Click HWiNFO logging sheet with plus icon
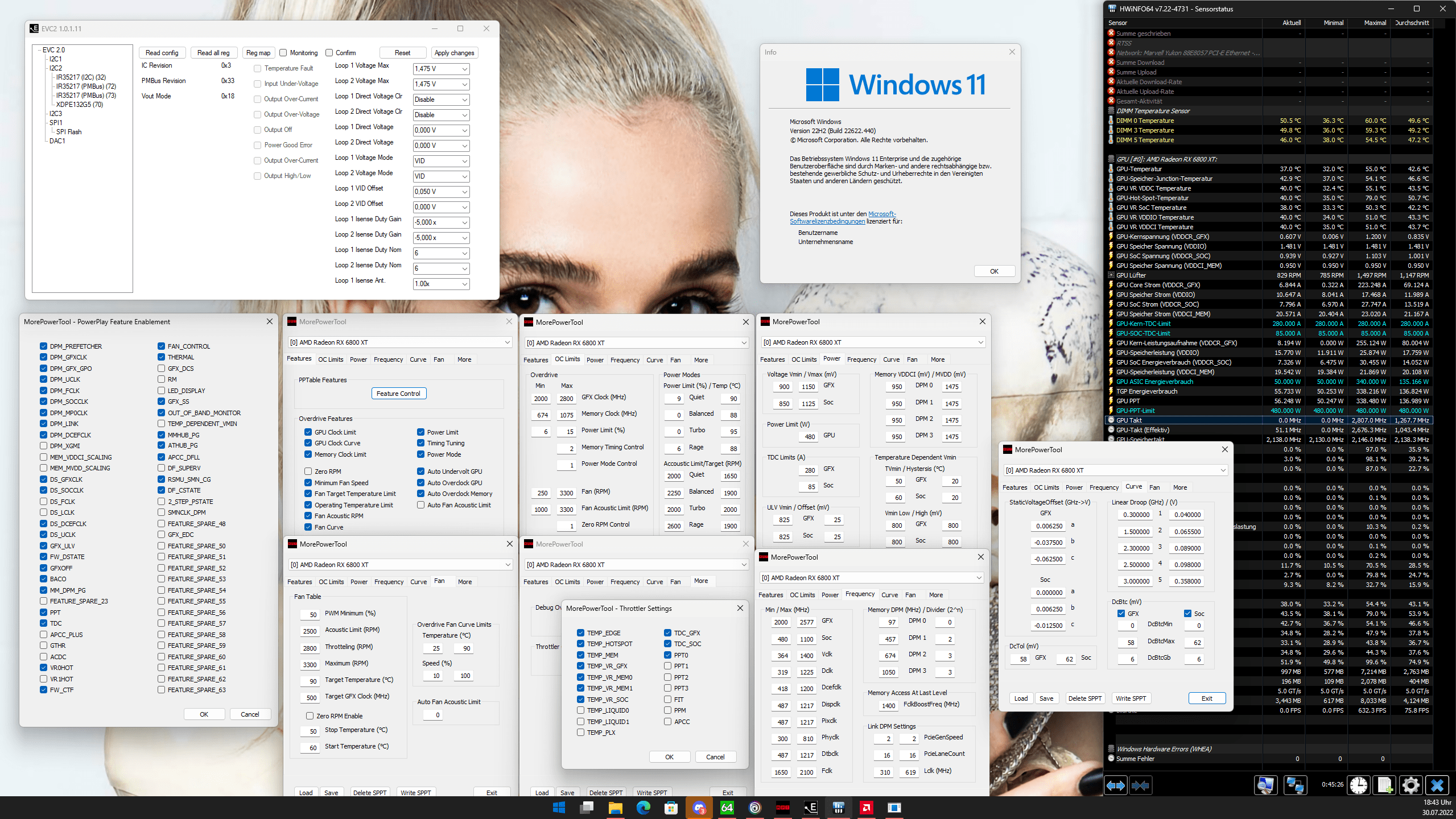This screenshot has height=819, width=1456. pyautogui.click(x=1385, y=785)
